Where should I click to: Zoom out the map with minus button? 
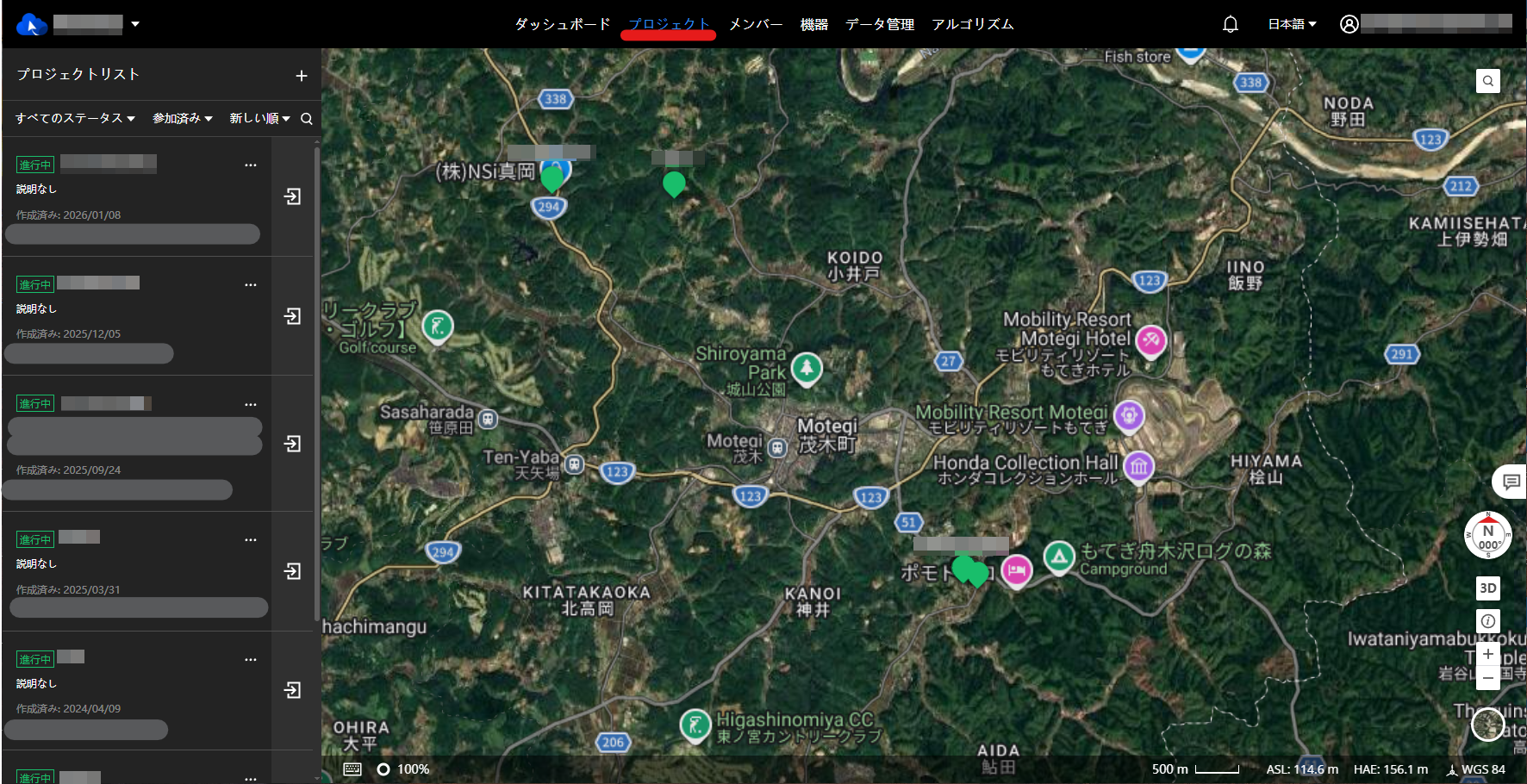point(1487,678)
